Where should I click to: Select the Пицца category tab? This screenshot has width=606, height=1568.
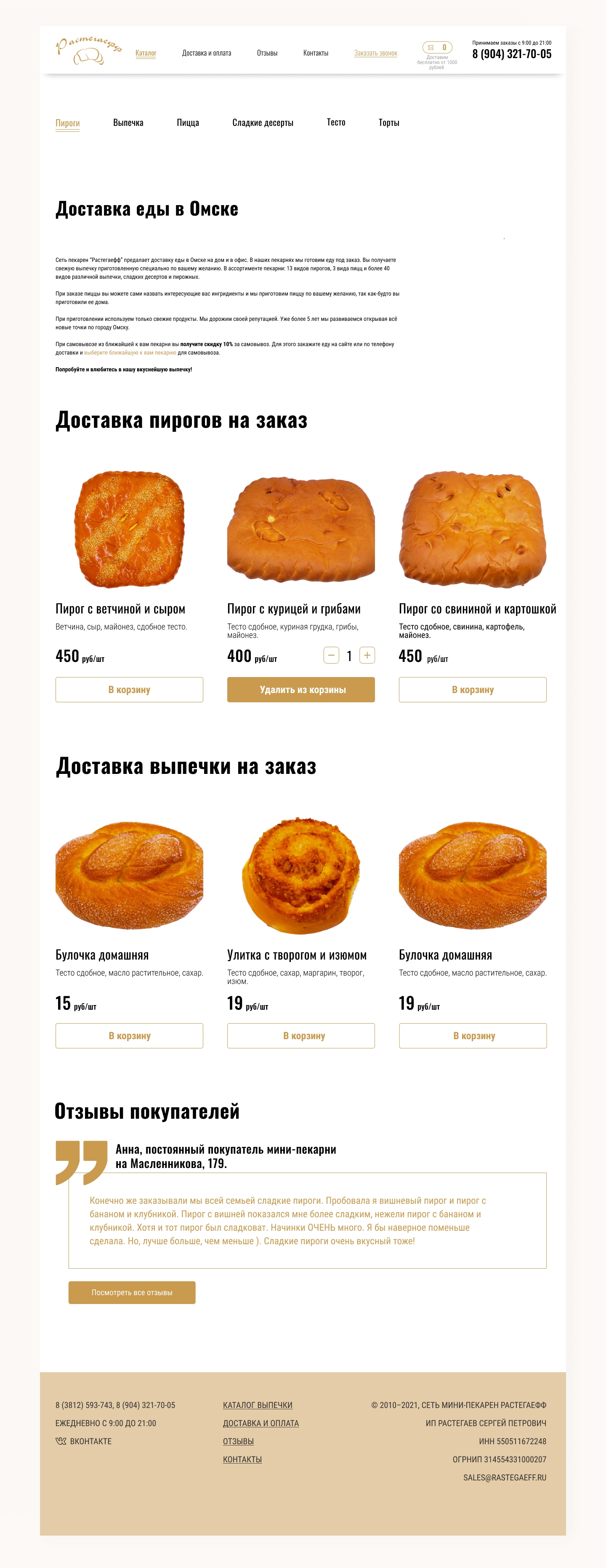188,123
